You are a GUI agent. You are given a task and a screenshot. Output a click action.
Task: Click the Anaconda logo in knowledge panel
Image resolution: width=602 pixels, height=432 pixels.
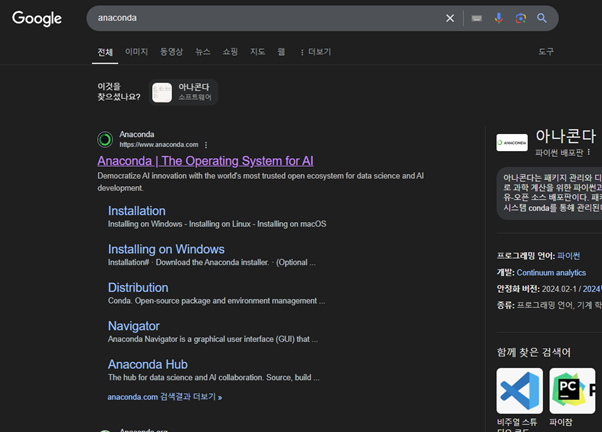coord(512,142)
